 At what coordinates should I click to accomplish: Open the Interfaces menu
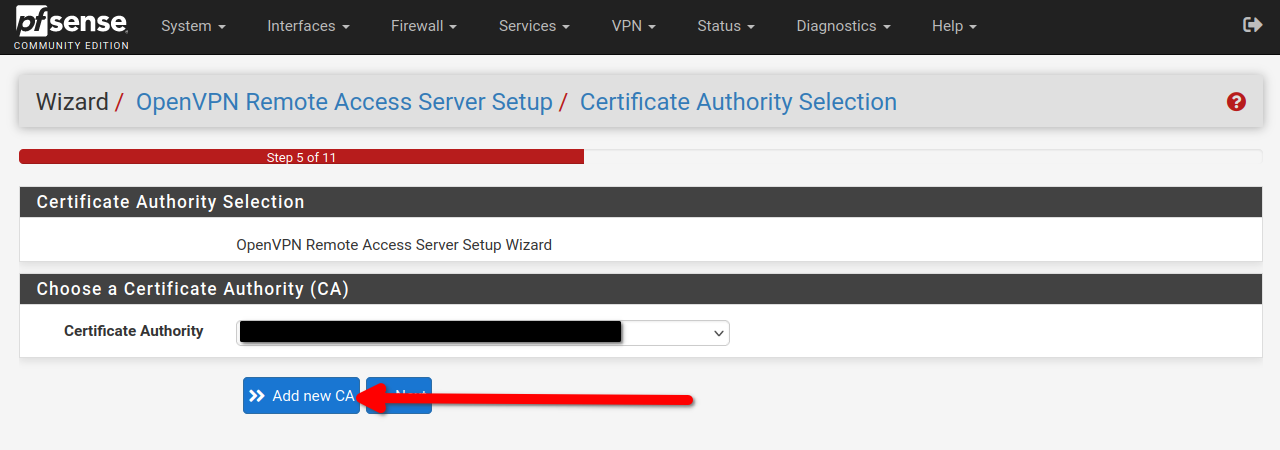(308, 26)
